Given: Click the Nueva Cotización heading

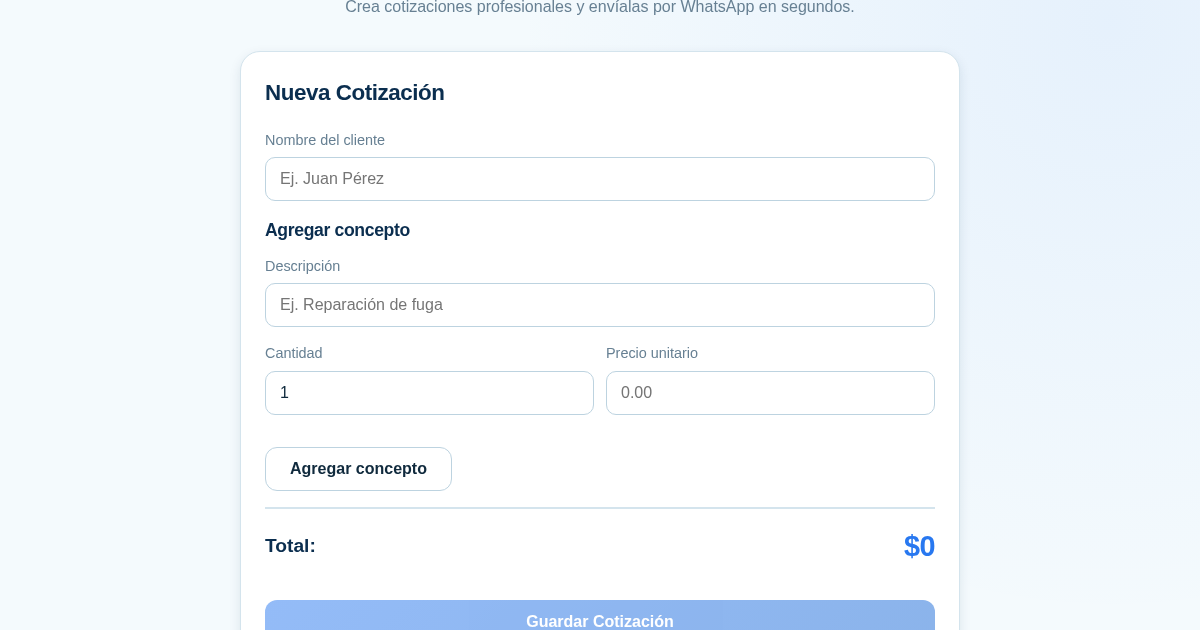Looking at the screenshot, I should pyautogui.click(x=355, y=92).
